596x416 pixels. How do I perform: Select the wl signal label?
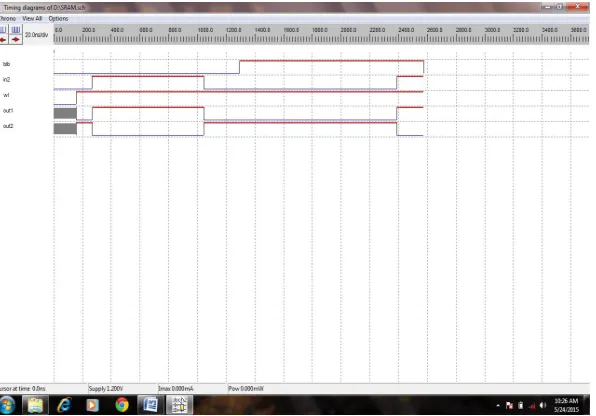(6, 95)
